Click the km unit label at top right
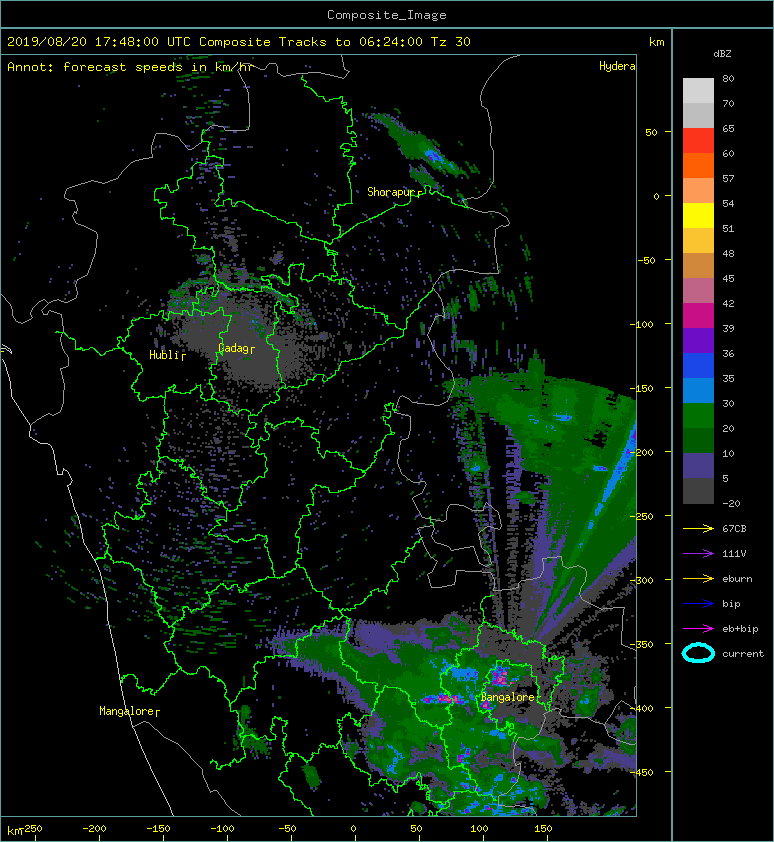This screenshot has height=842, width=774. click(x=657, y=42)
